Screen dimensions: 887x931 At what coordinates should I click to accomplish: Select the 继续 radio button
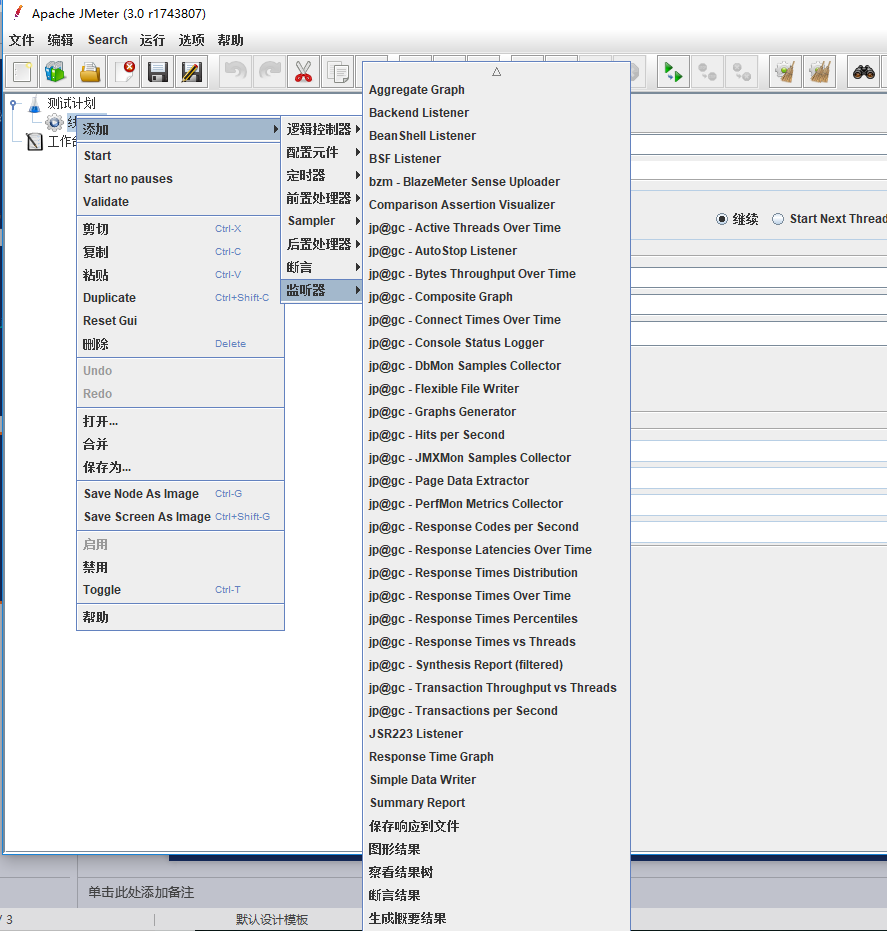721,219
